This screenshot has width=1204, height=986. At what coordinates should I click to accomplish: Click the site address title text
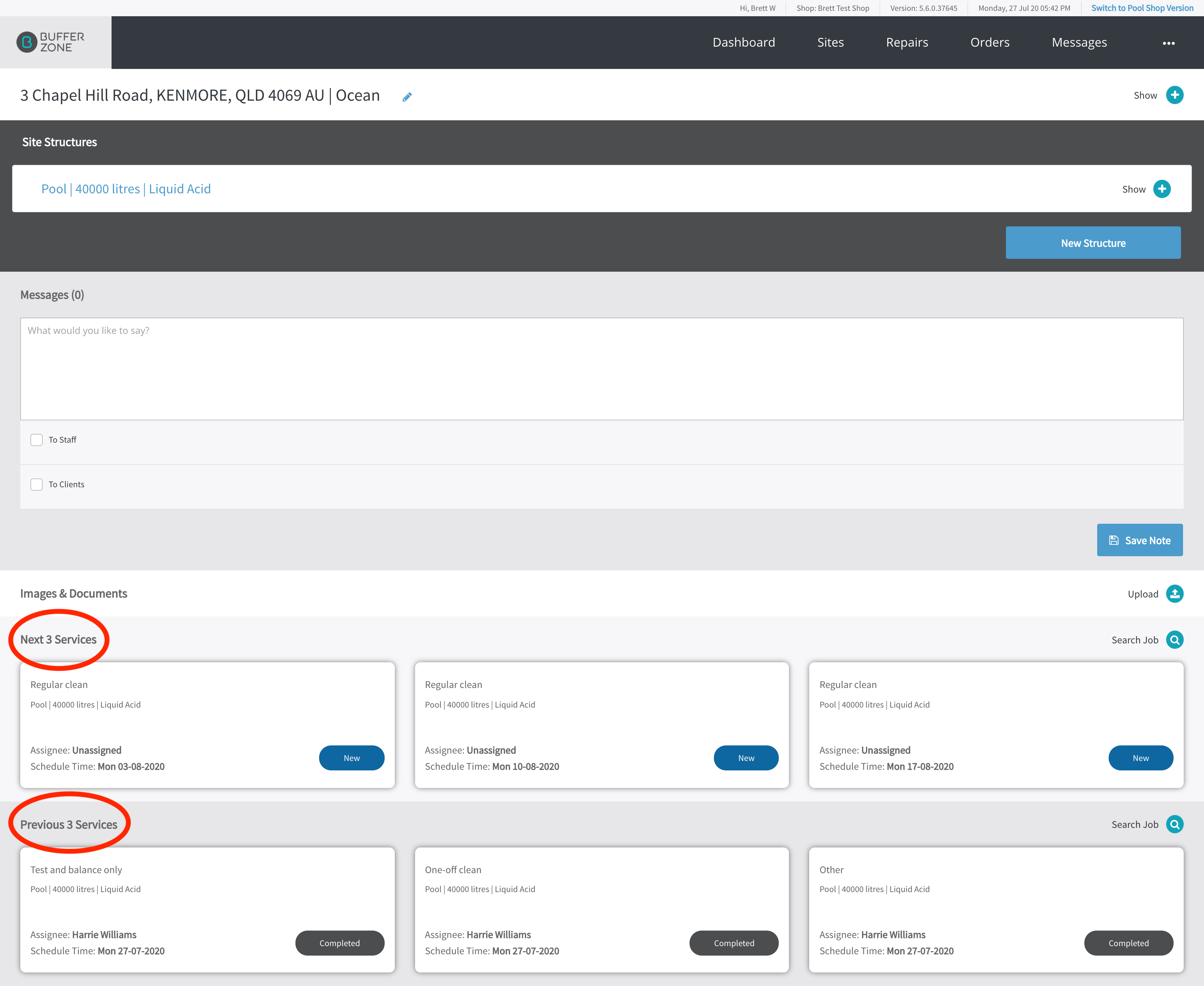[200, 95]
